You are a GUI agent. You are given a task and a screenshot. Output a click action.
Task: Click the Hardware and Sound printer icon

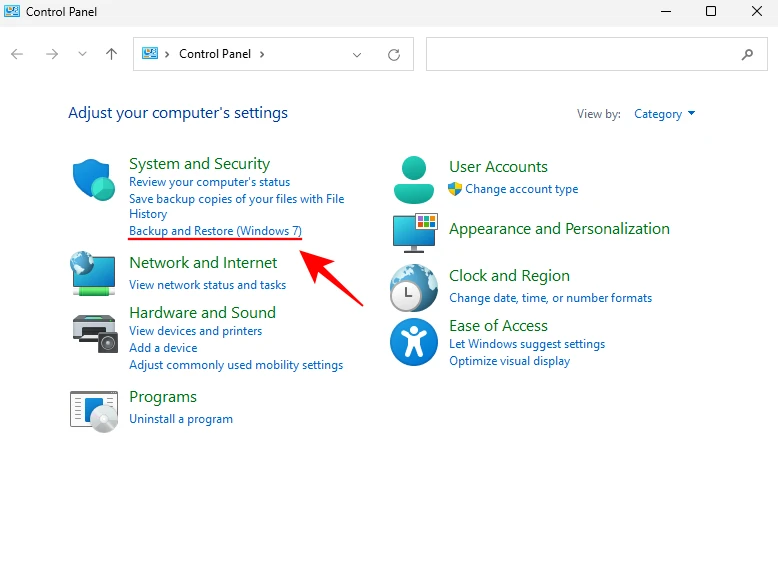click(94, 331)
